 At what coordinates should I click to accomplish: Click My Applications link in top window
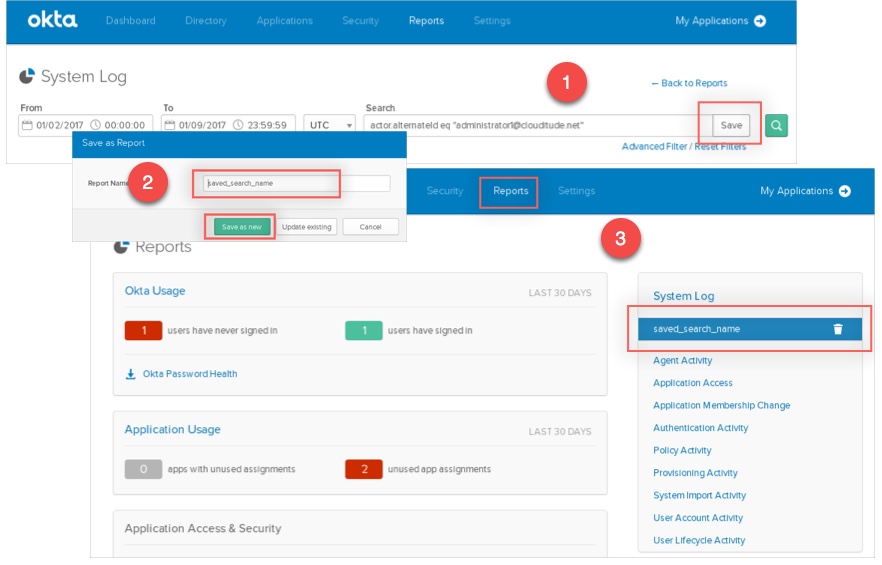(x=712, y=21)
